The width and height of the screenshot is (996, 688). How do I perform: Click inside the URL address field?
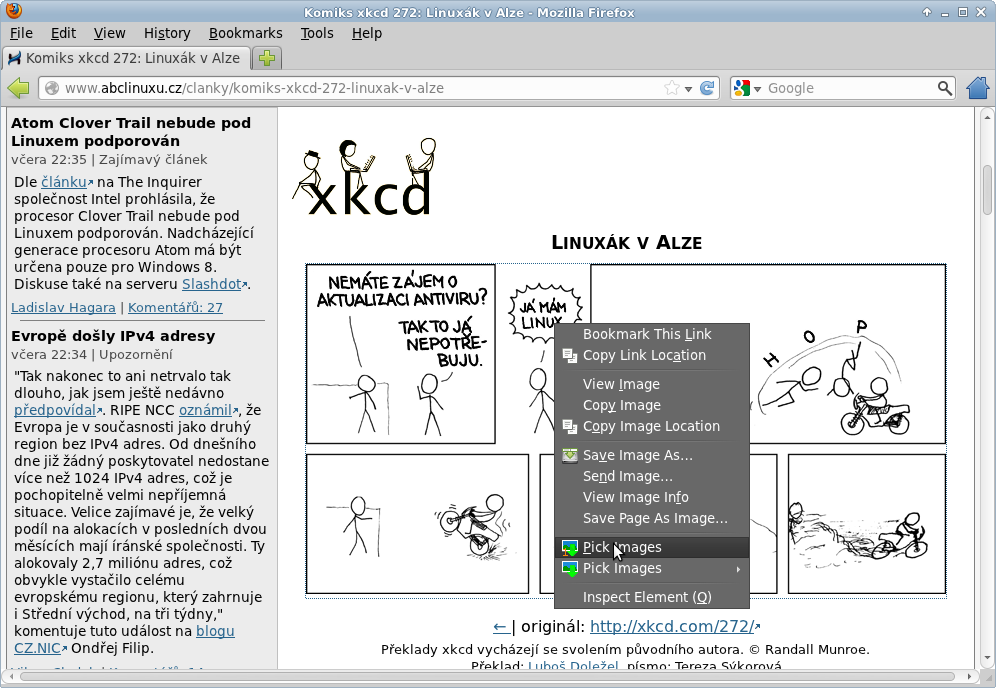pyautogui.click(x=362, y=88)
